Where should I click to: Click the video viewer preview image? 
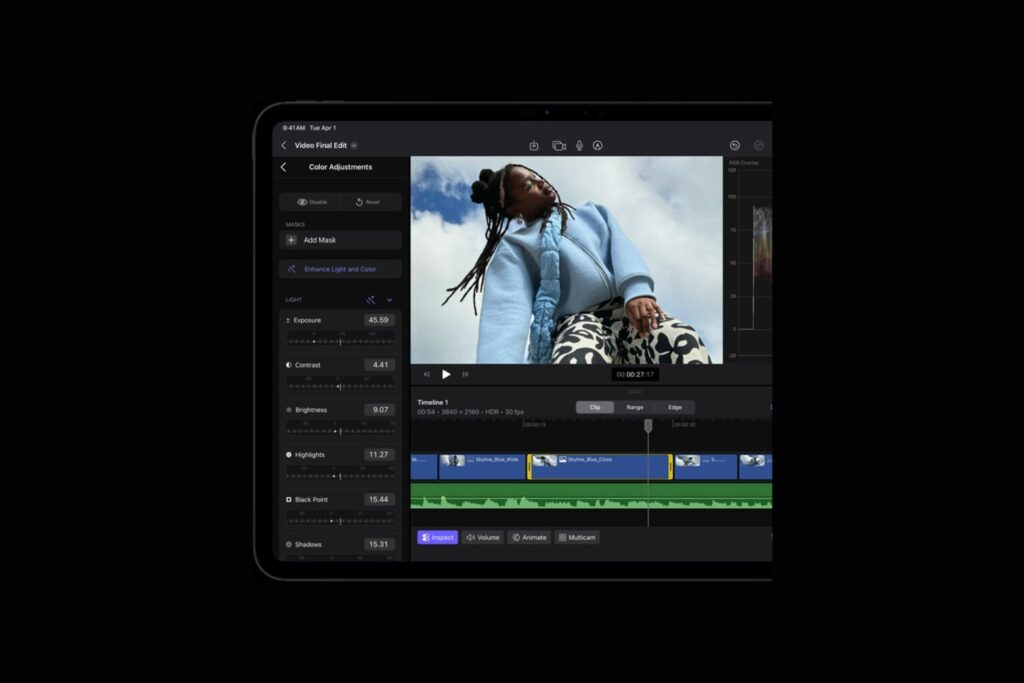[566, 260]
